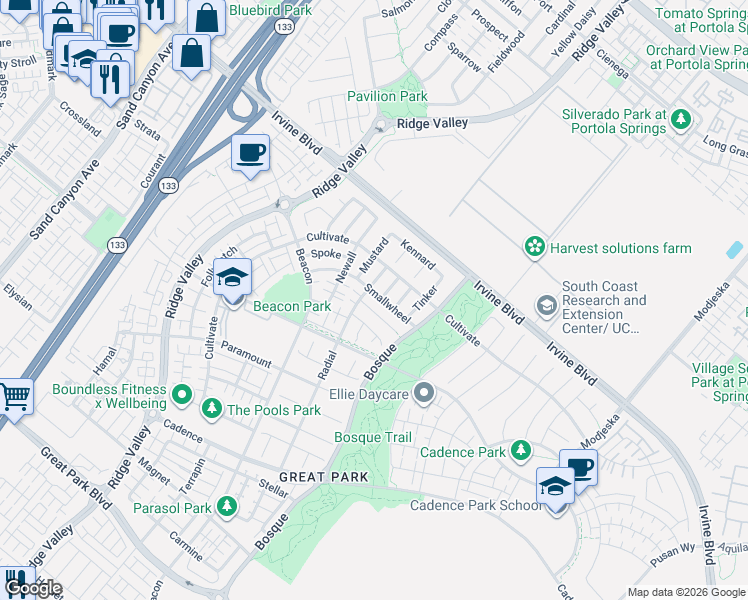The width and height of the screenshot is (748, 600).
Task: Click the Cadence Park School label
Action: [x=476, y=505]
